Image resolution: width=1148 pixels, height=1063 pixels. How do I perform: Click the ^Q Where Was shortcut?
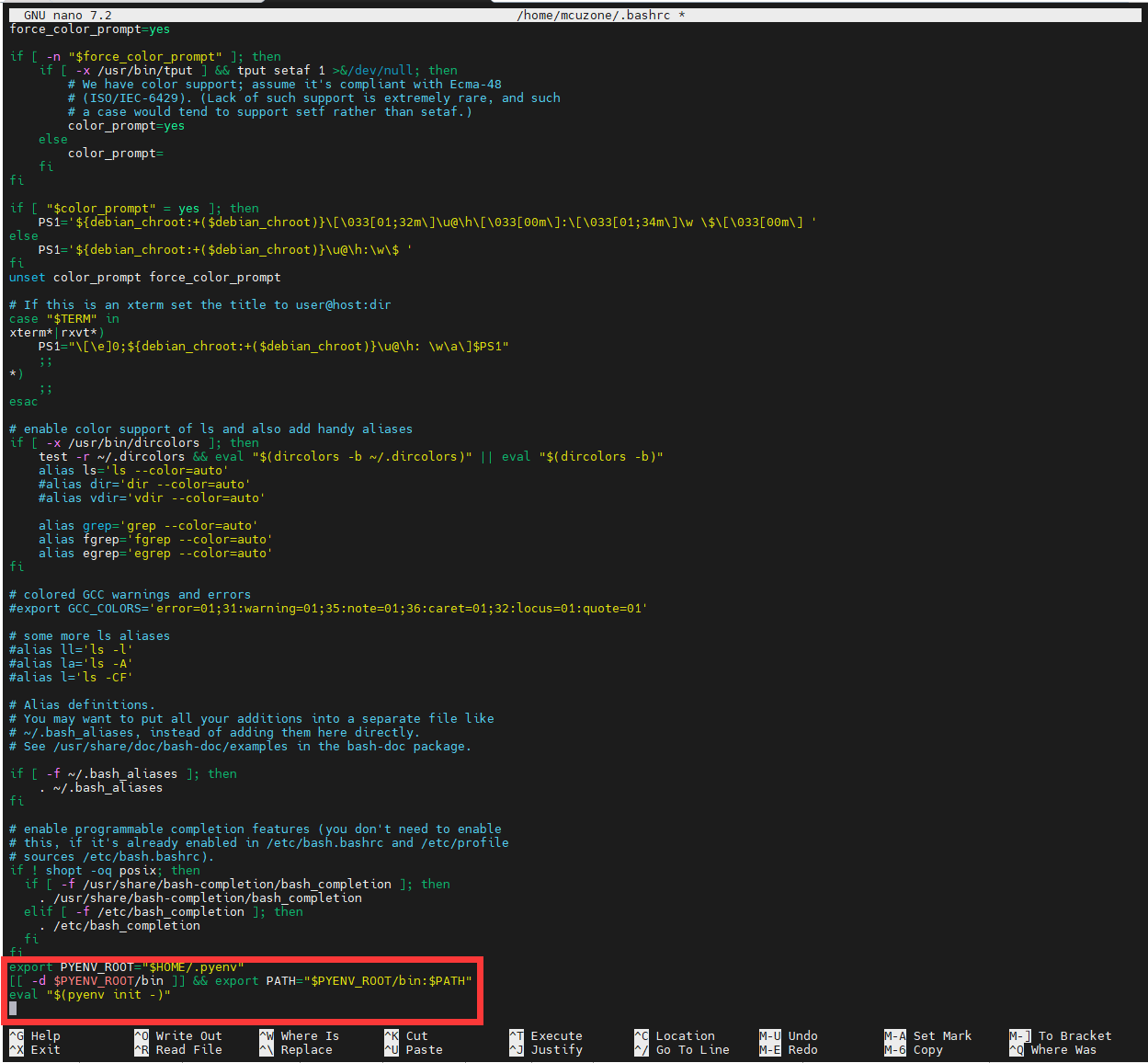[1053, 1049]
